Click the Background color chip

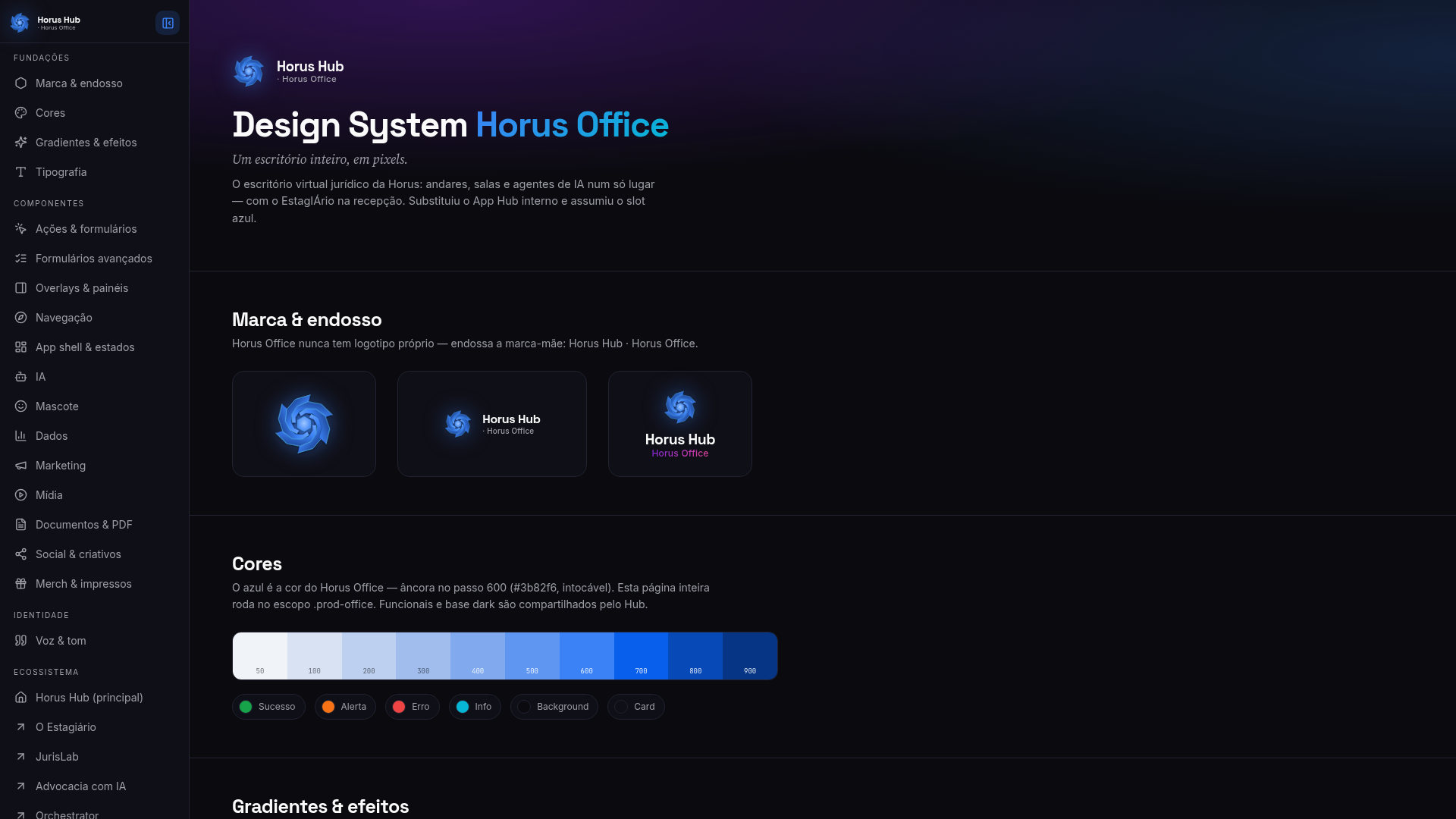[554, 707]
